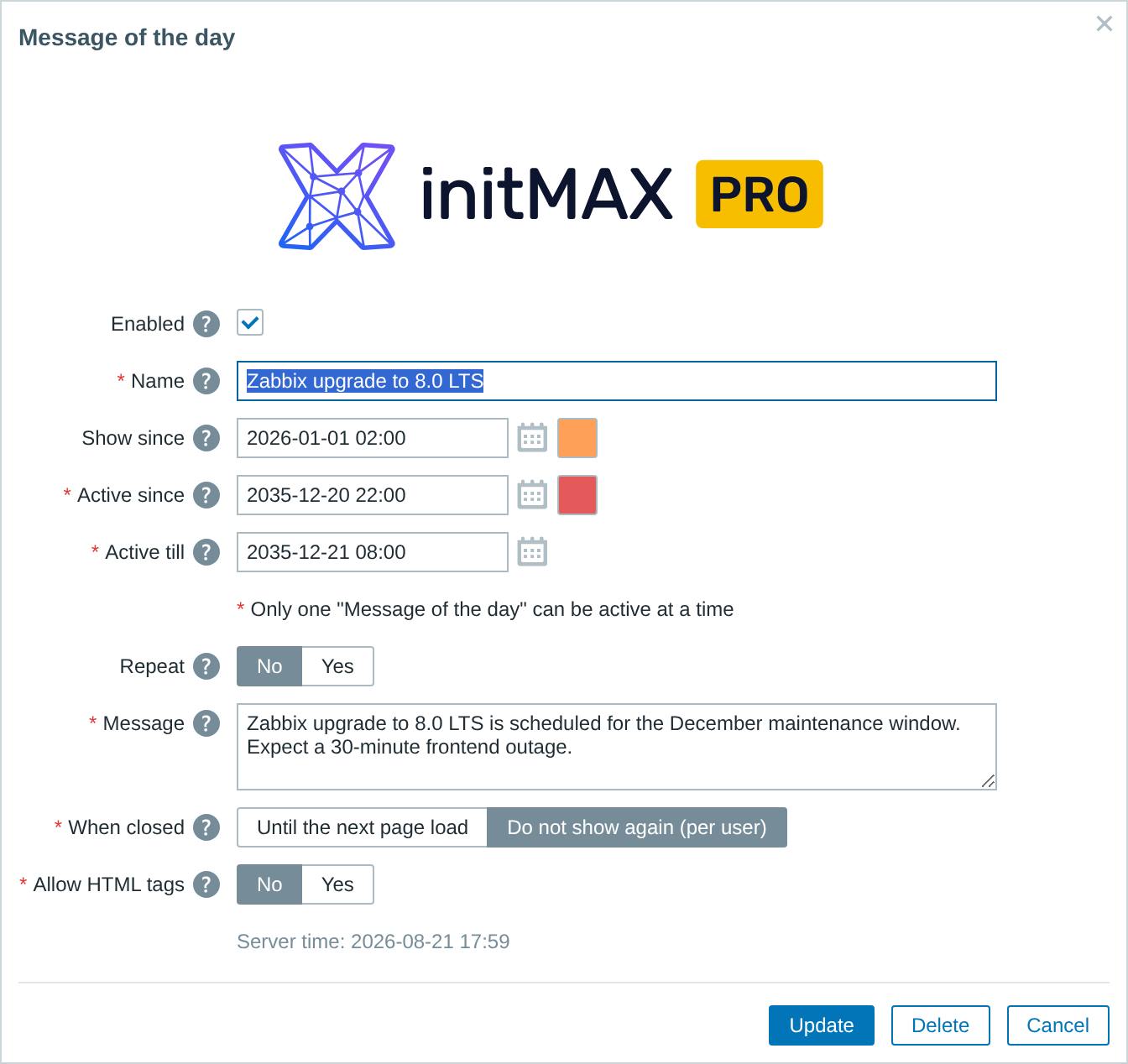Pick the orange Show since color
Viewport: 1128px width, 1064px height.
[577, 438]
